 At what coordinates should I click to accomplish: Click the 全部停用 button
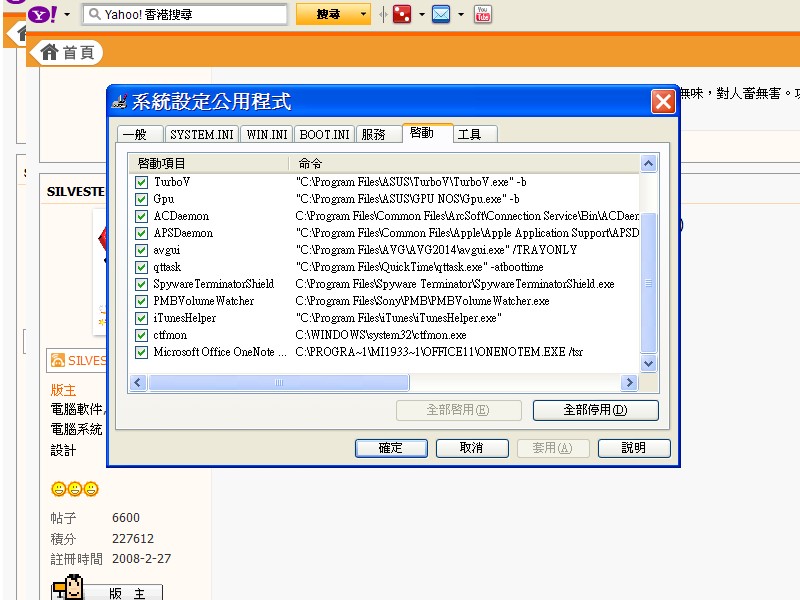pos(595,410)
